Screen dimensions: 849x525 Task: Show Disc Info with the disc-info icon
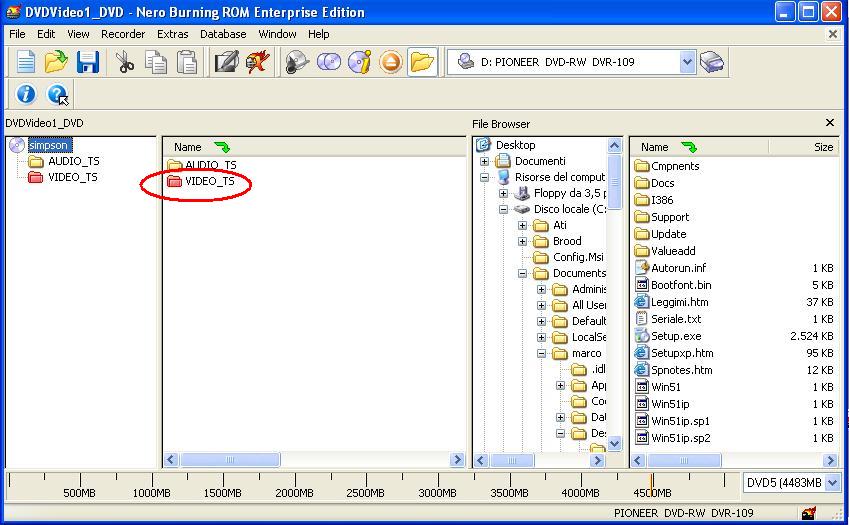(x=360, y=62)
